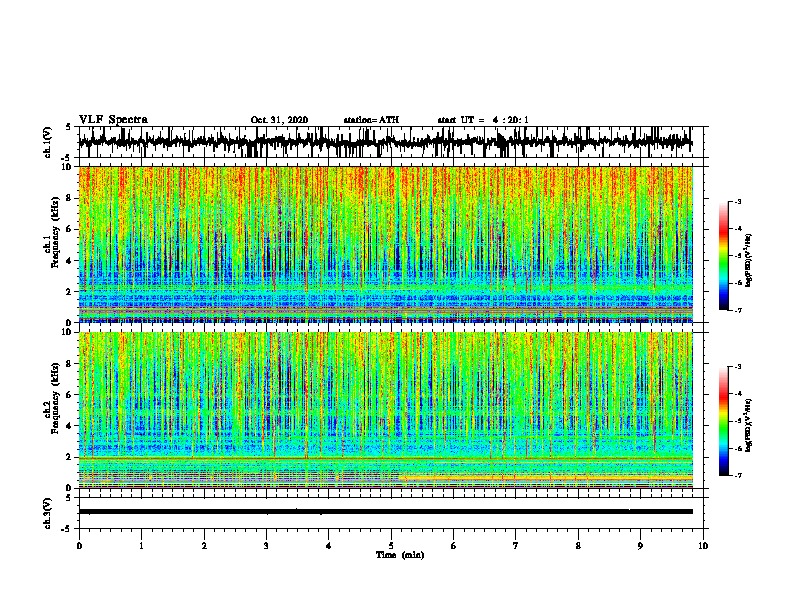Screen dimensions: 792x612
Task: Click the "9" tick on Time axis
Action: 640,546
